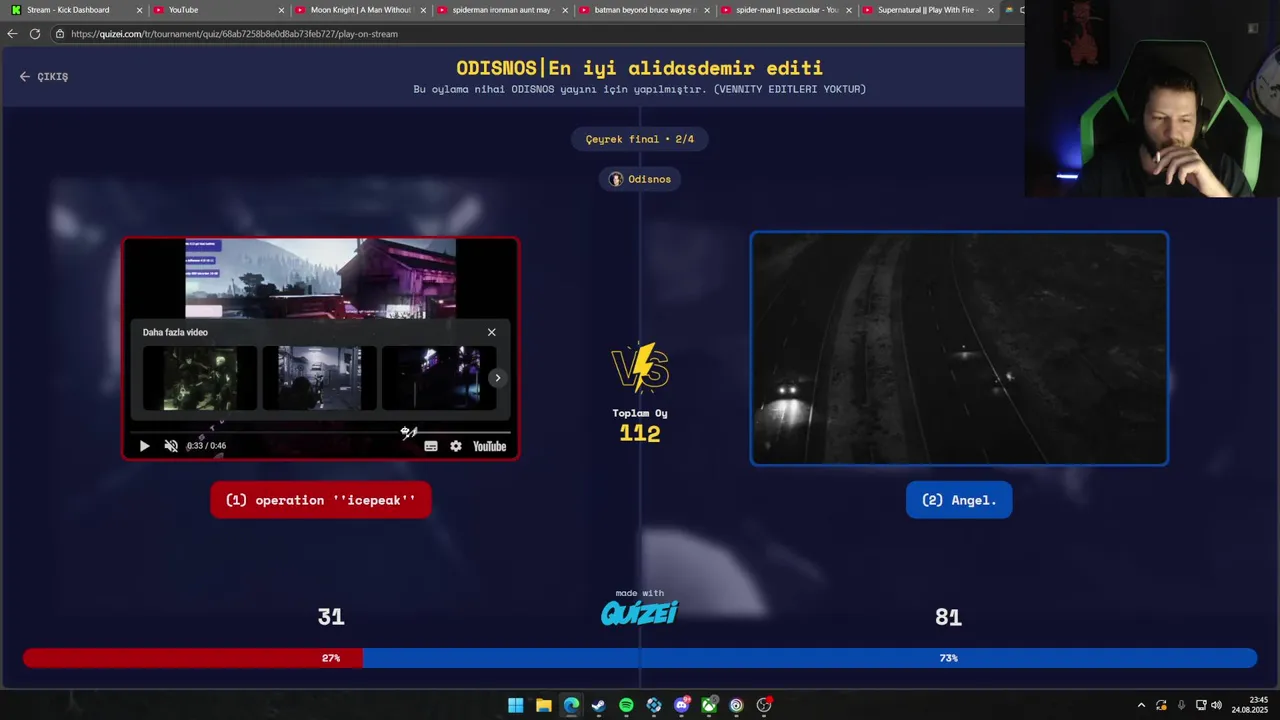Switch to Supernatural Play With Fire tab
Screen dimensions: 1280x720
click(926, 10)
